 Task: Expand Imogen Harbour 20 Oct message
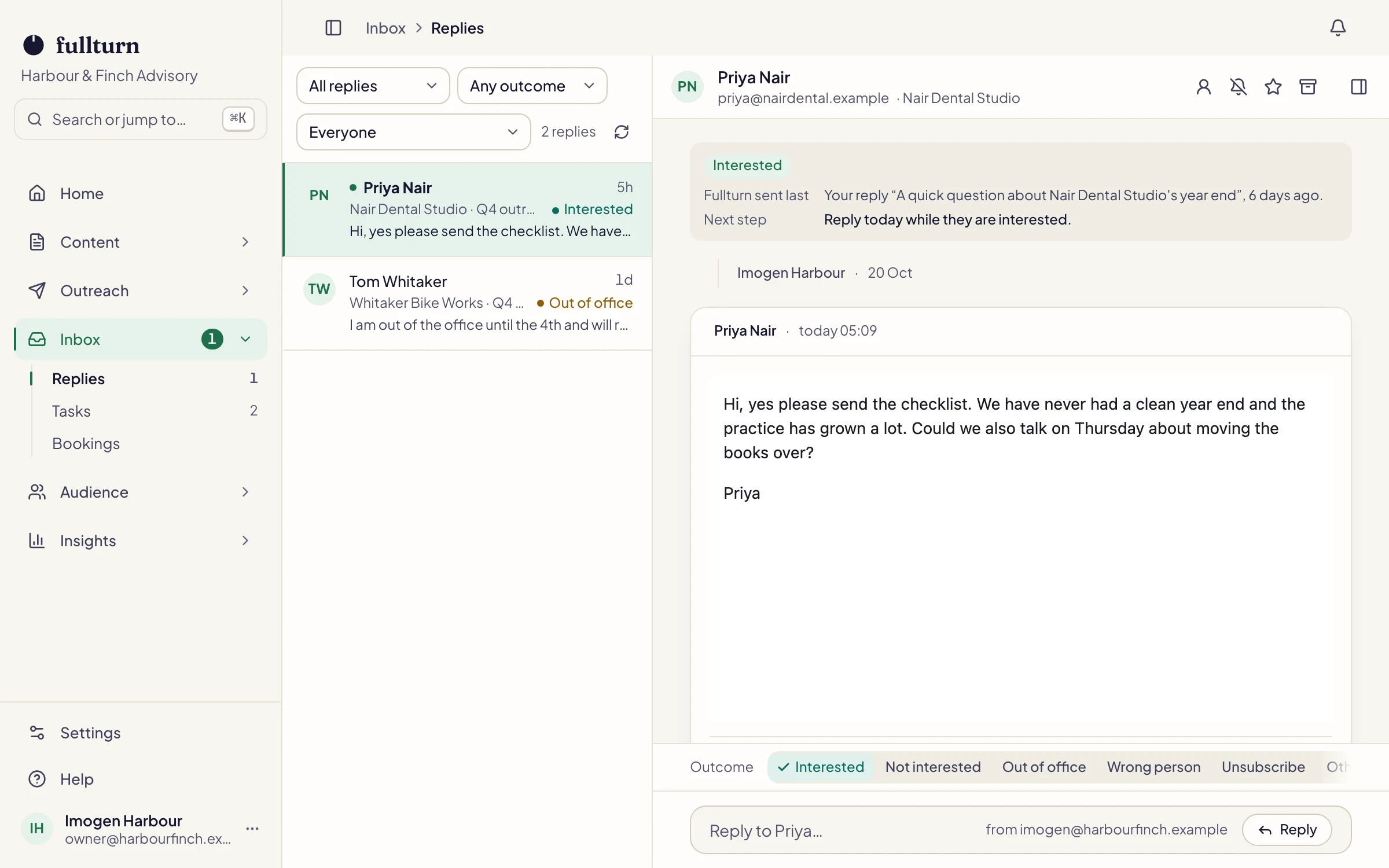(x=824, y=273)
